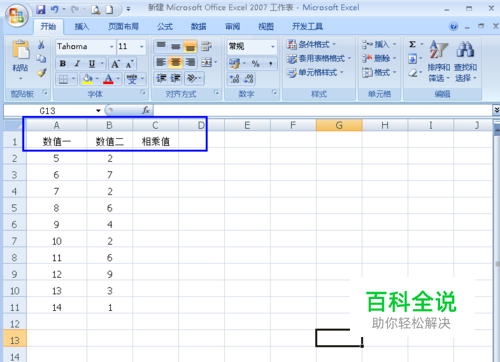The height and width of the screenshot is (362, 500).
Task: Open 查找和选择 find and select
Action: click(465, 61)
